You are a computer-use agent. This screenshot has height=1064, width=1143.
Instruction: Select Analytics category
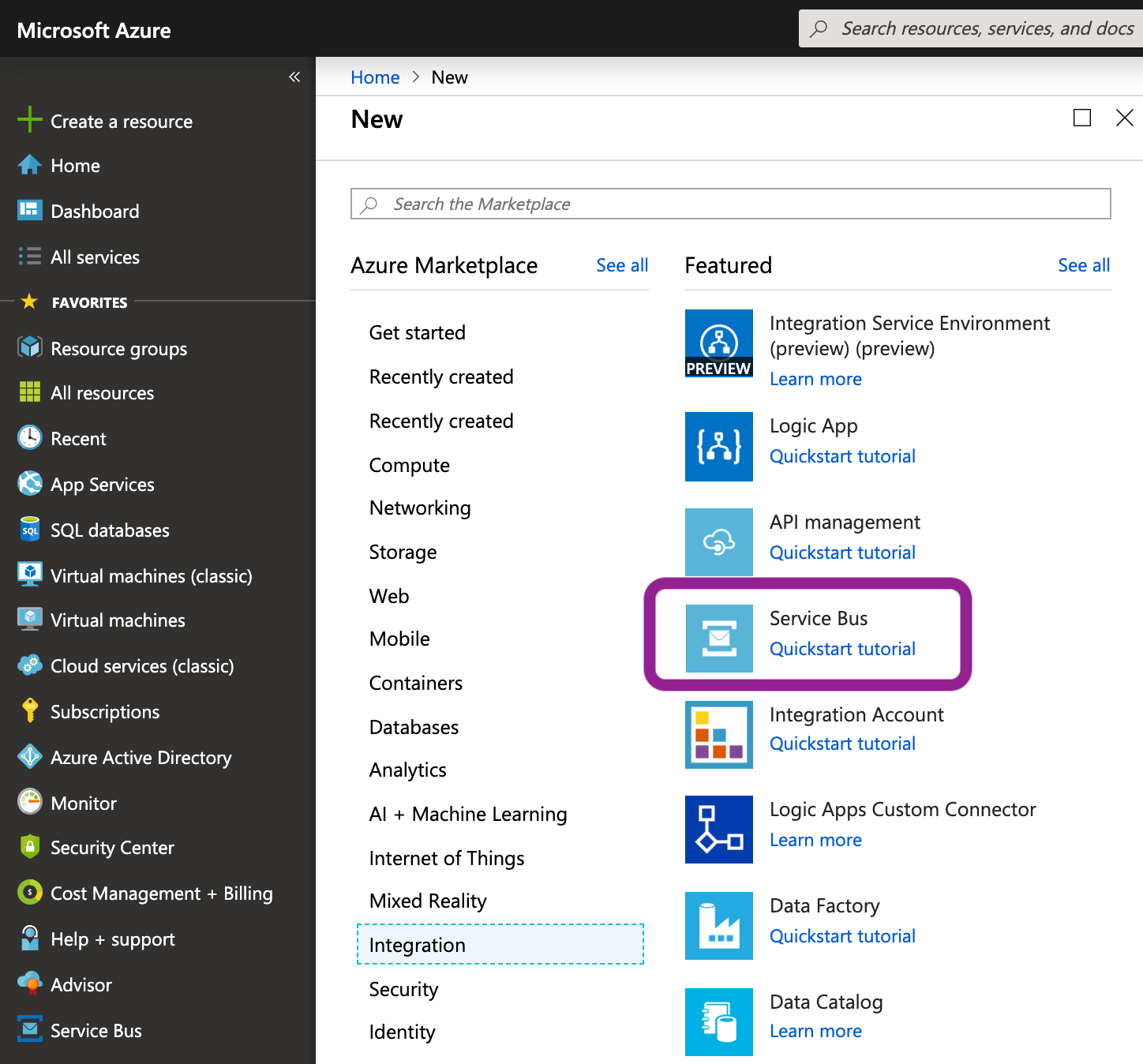point(408,770)
